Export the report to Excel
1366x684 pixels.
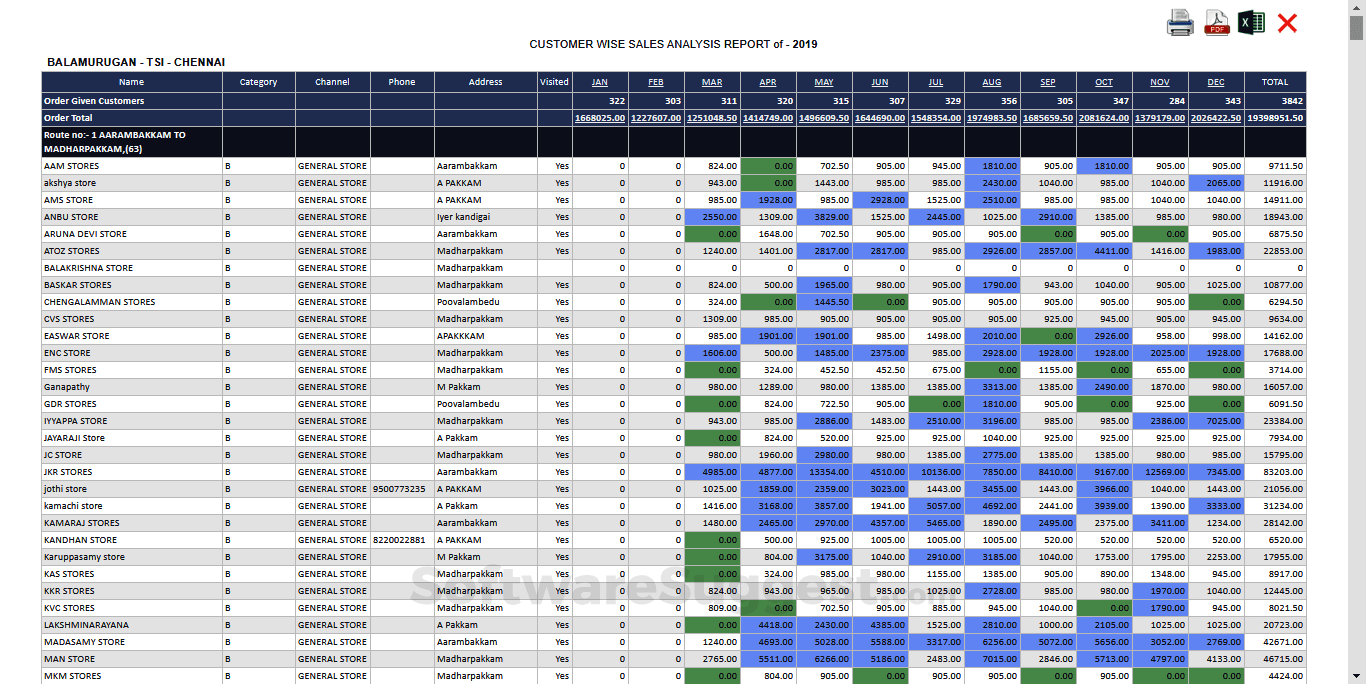click(1251, 22)
